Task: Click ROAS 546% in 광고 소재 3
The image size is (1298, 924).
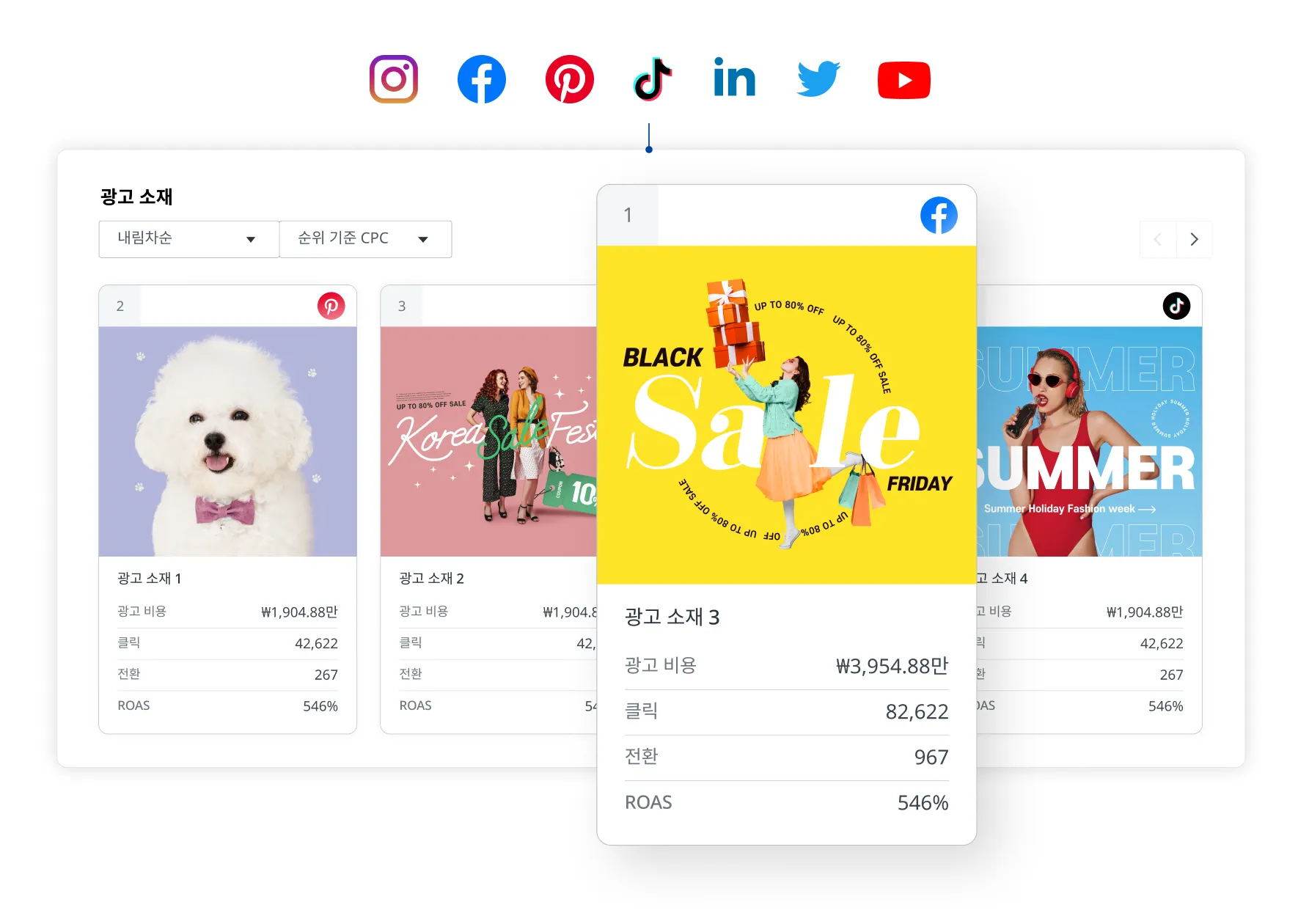Action: pyautogui.click(x=923, y=803)
